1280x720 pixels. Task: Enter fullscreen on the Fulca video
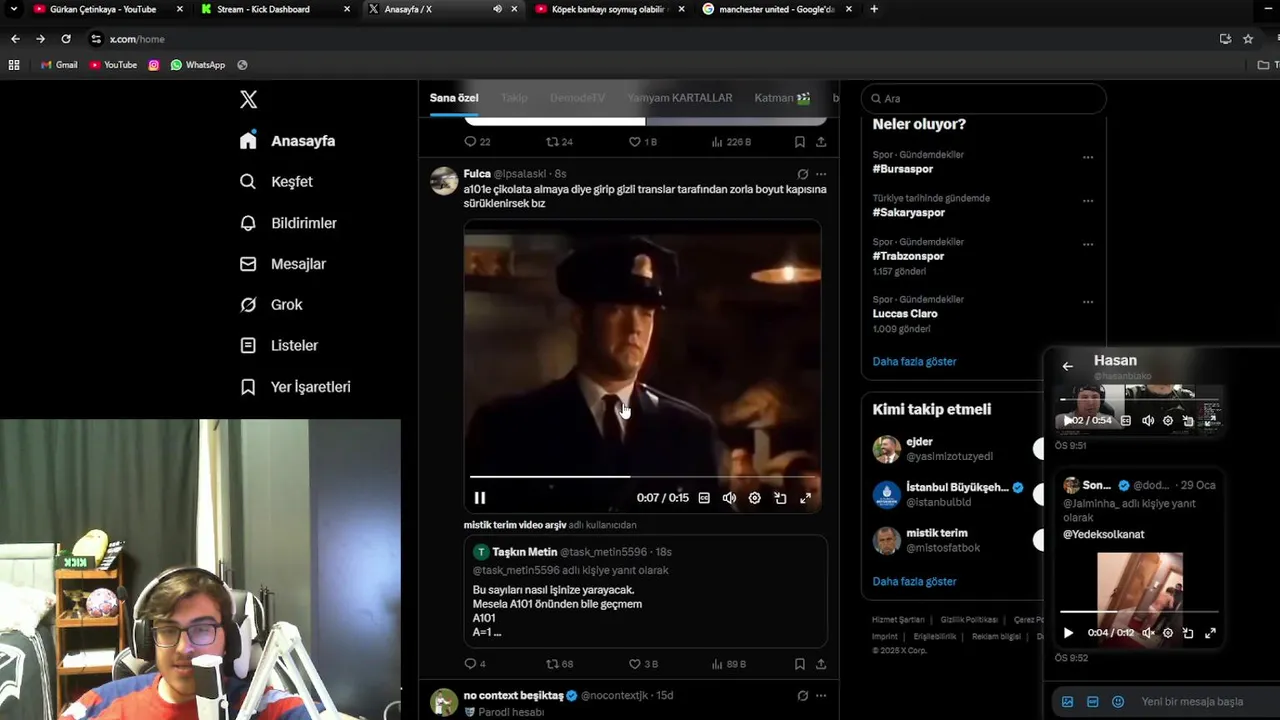click(805, 498)
